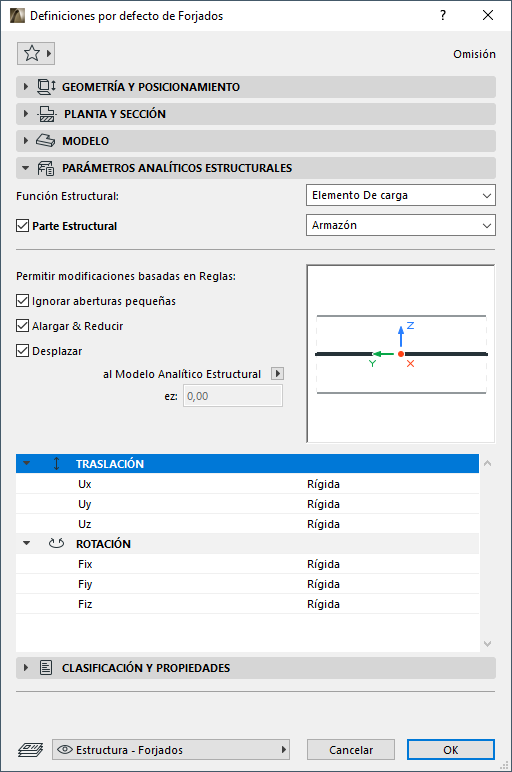Close the Forjados settings dialog
512x772 pixels.
click(x=488, y=15)
